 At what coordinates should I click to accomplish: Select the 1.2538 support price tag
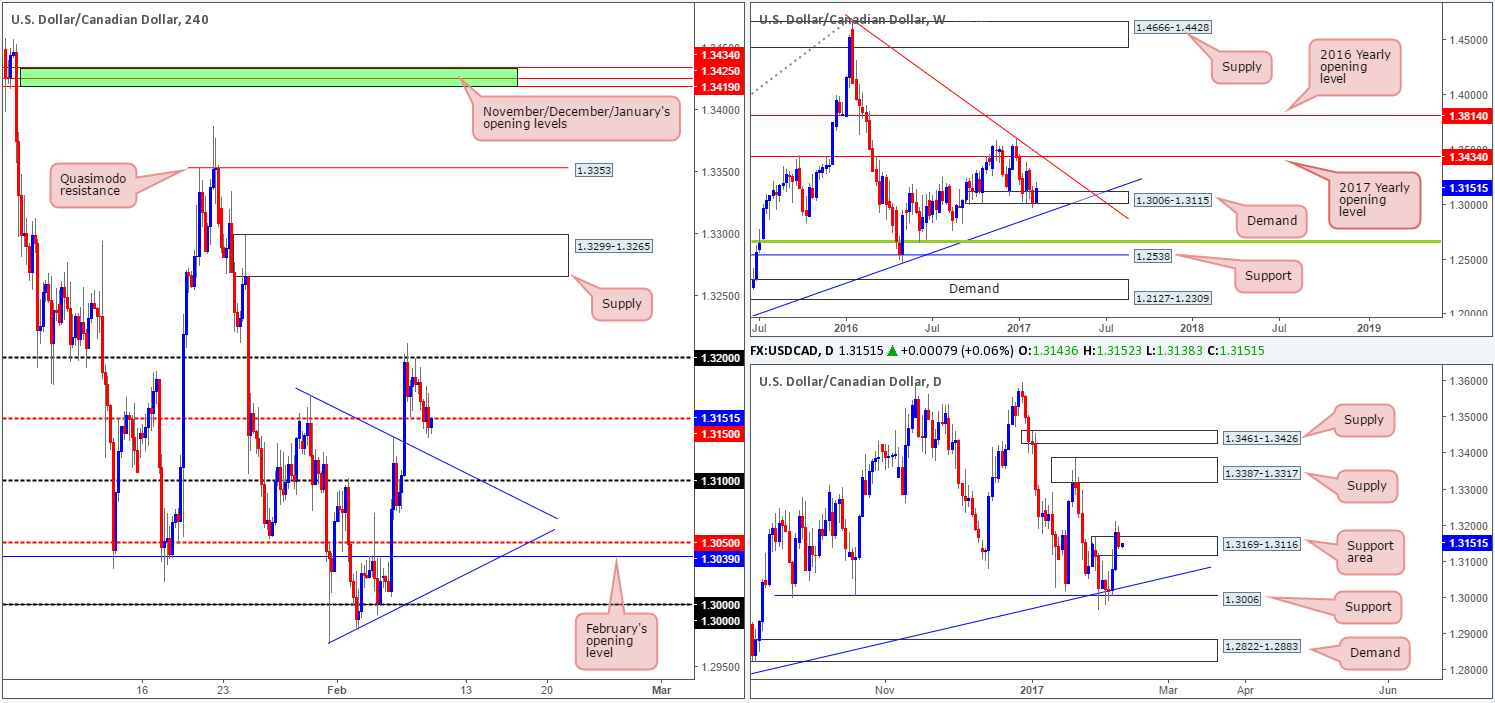pos(1154,255)
